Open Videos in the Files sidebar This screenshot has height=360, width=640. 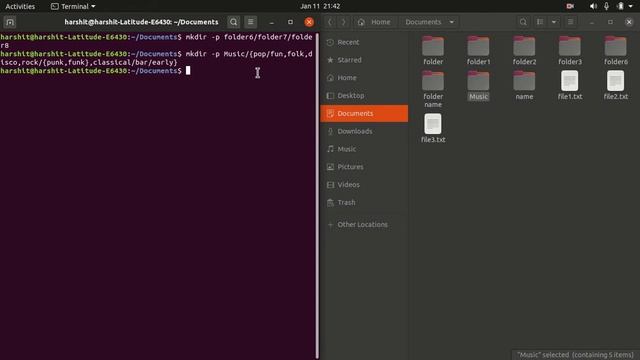point(364,184)
